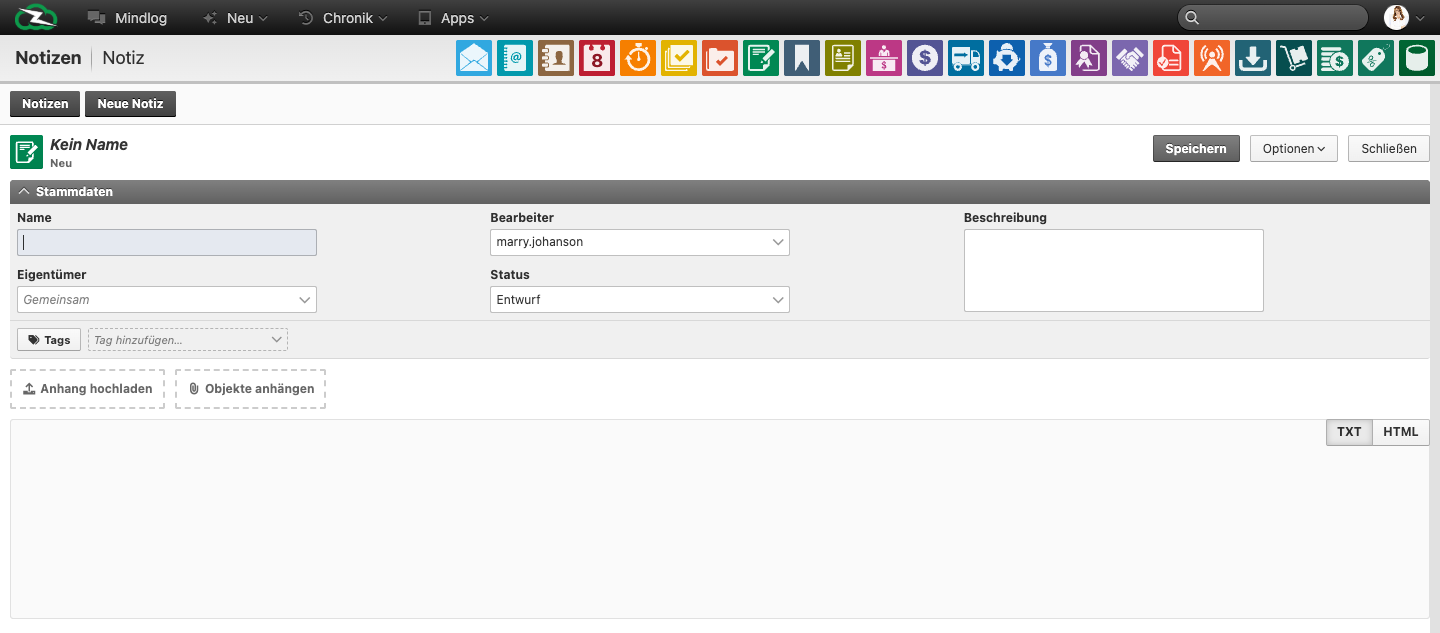
Task: Click the Neue Notiz button
Action: coord(131,104)
